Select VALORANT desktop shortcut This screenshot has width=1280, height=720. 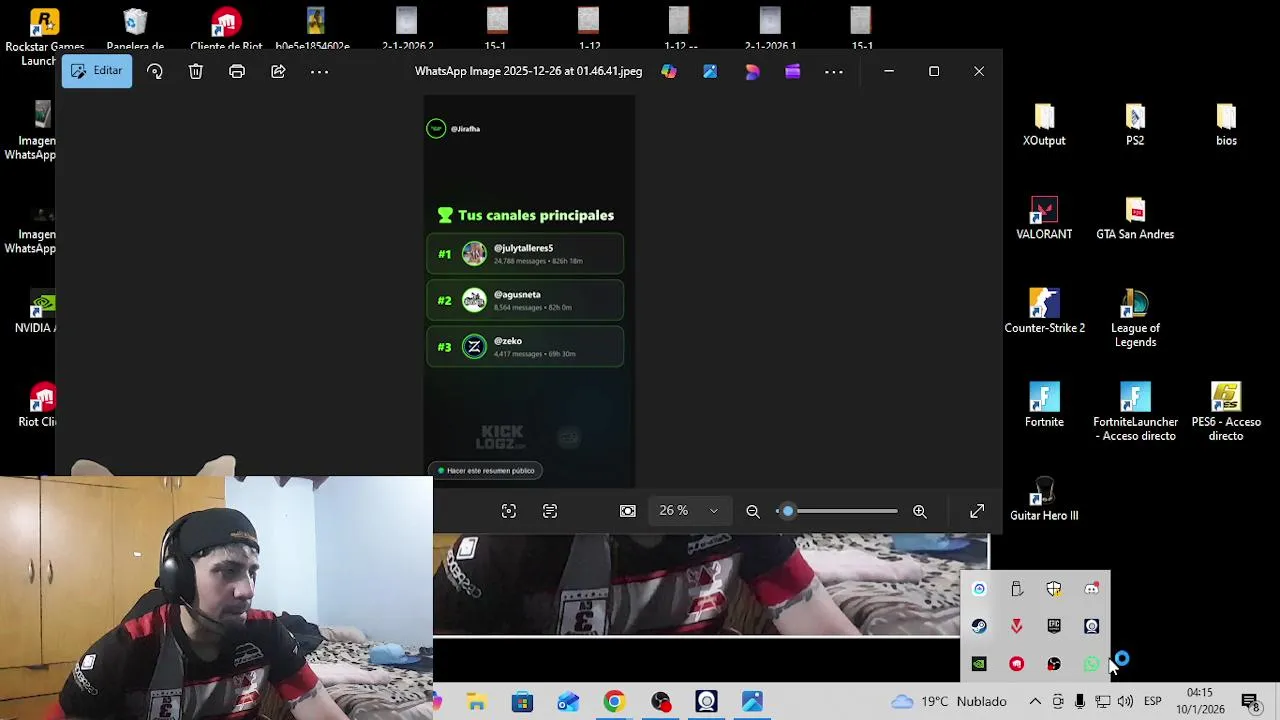pos(1044,218)
